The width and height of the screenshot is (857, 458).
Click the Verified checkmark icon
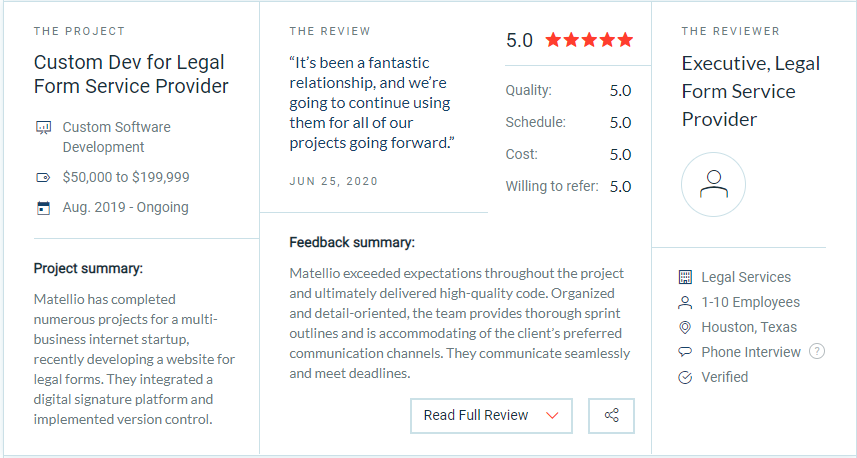[685, 377]
